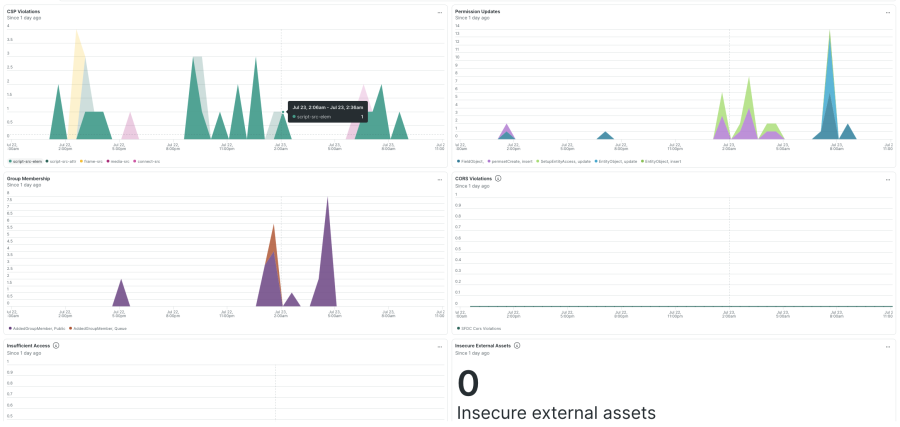Click the CSP Violations widget title

click(23, 11)
